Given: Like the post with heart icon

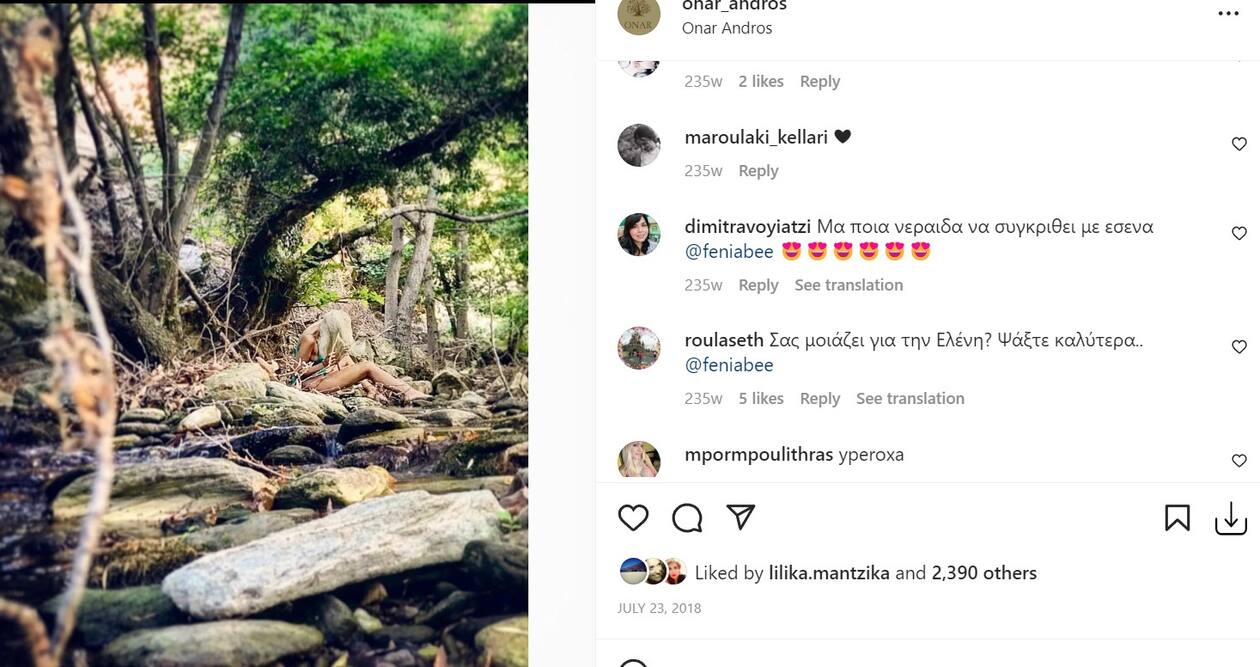Looking at the screenshot, I should click(x=633, y=517).
